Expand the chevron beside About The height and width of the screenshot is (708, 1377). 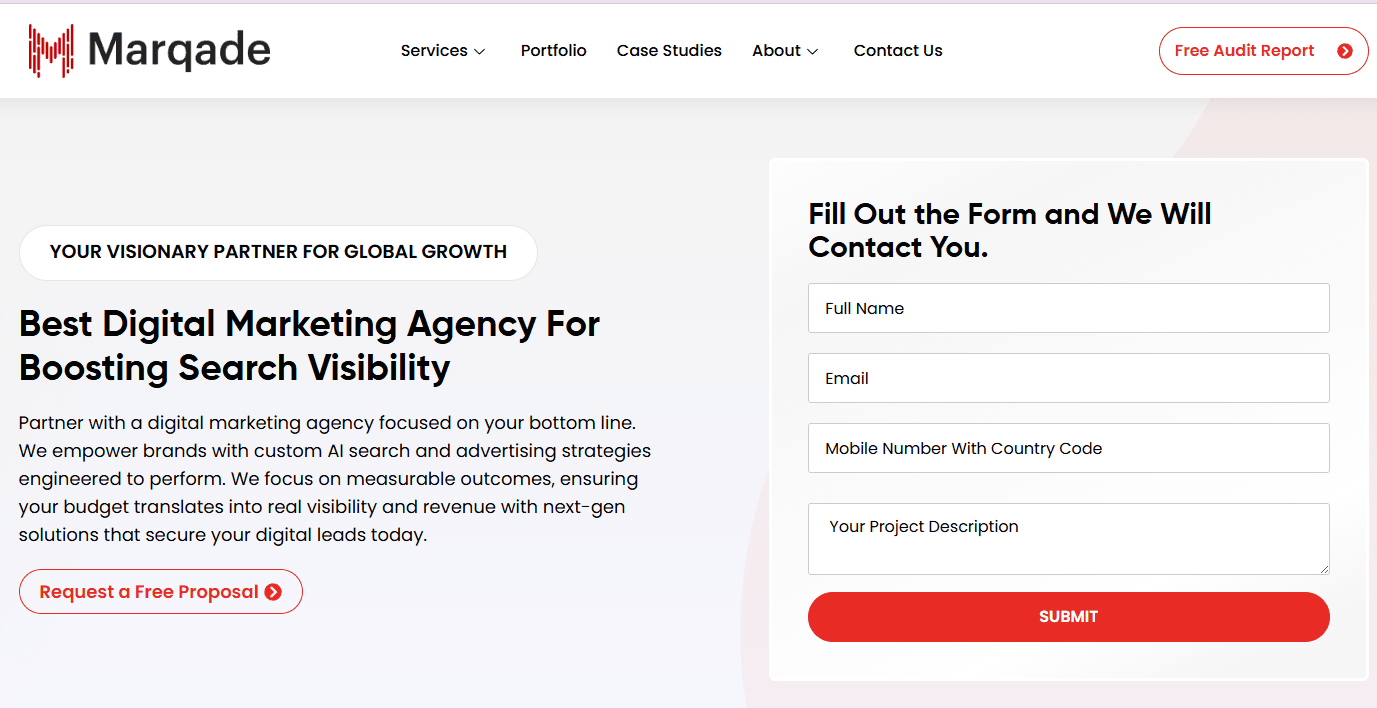pos(813,52)
